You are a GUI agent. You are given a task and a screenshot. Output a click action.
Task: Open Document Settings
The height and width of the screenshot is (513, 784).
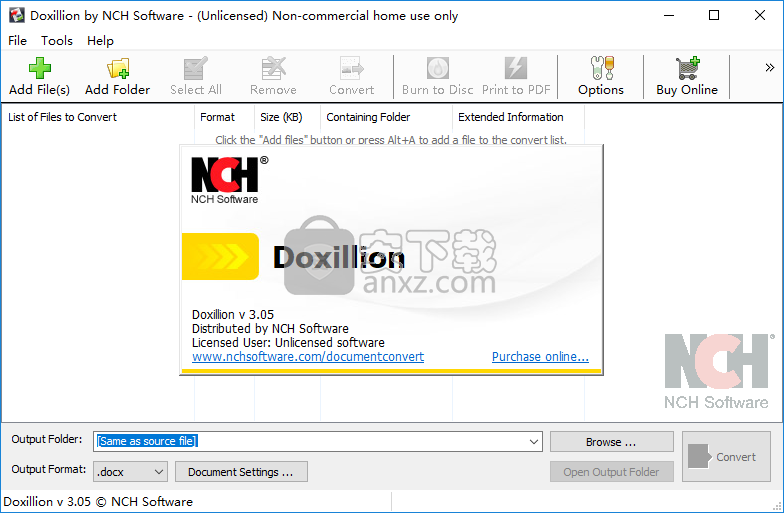[241, 472]
